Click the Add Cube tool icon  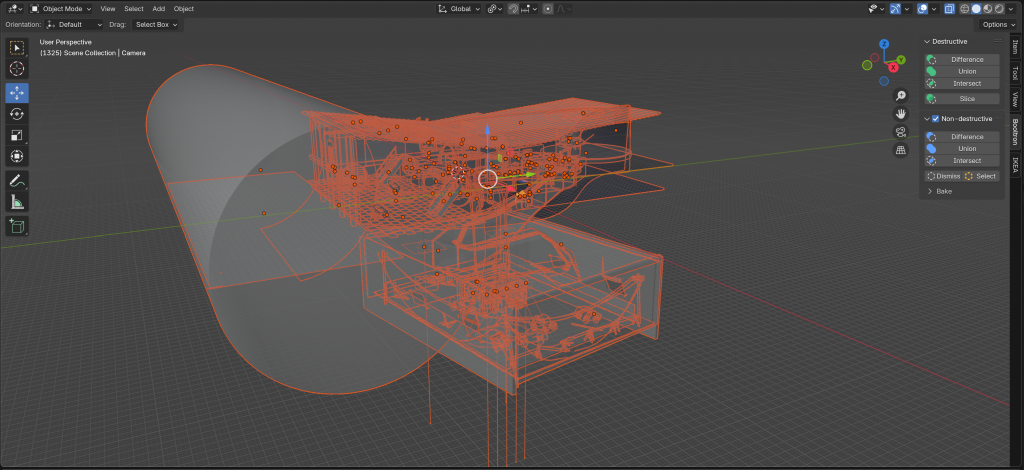pyautogui.click(x=17, y=226)
